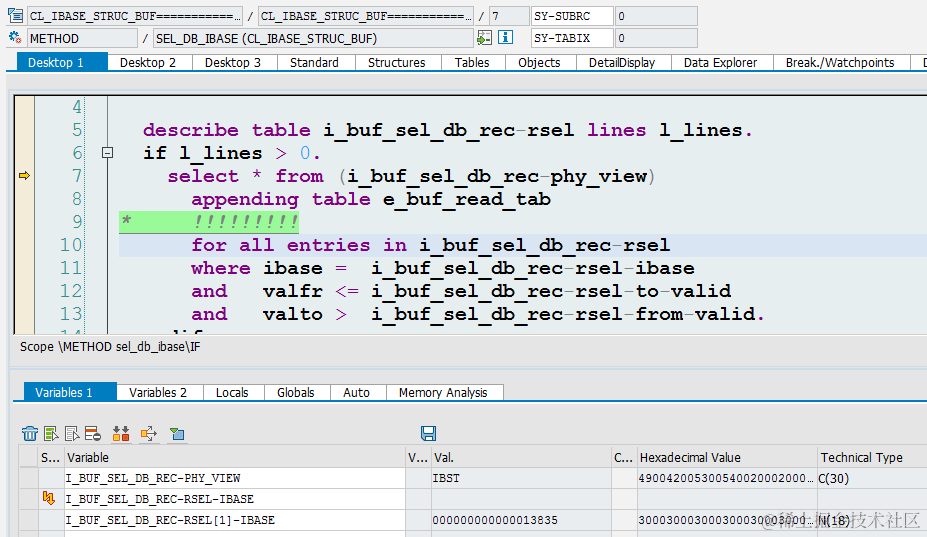Open the DetailDisplay tab
Screen dimensions: 927x537
(622, 63)
